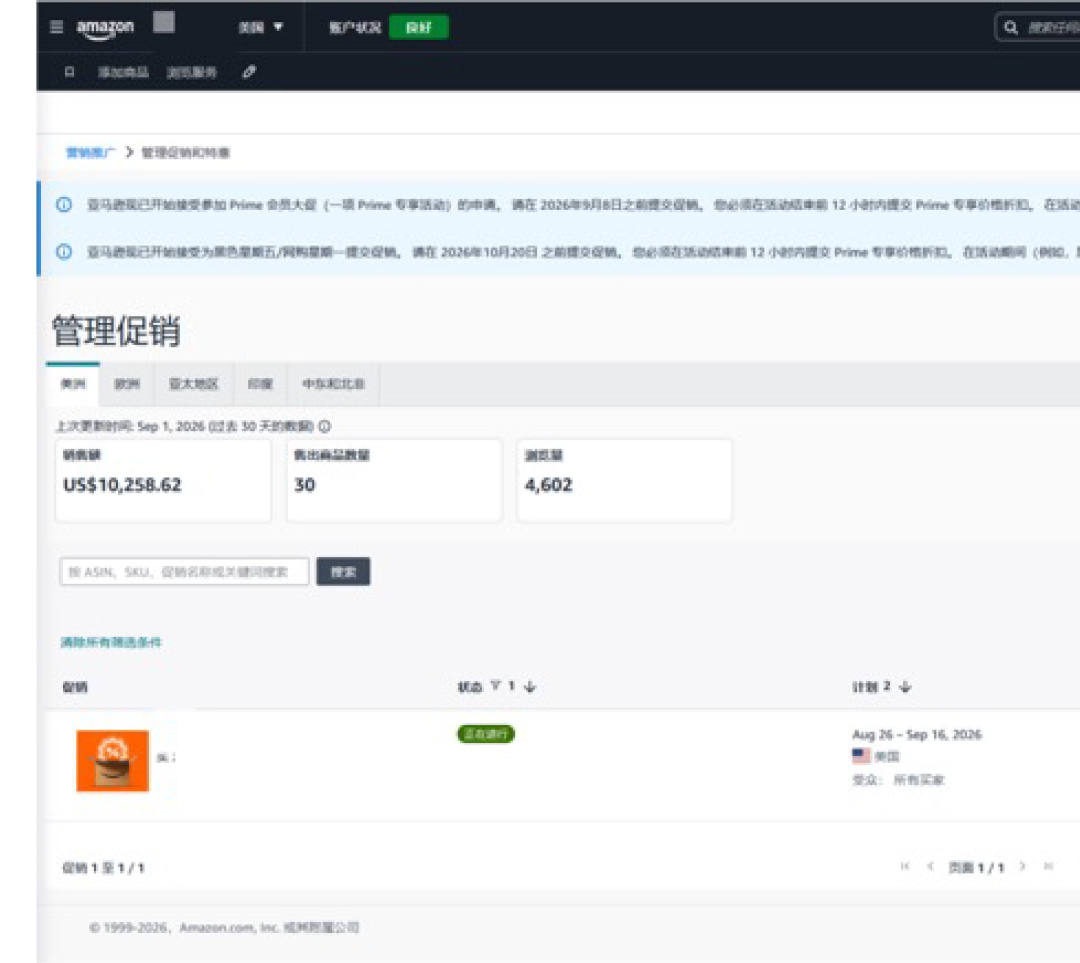Viewport: 1080px width, 963px height.
Task: Open the 美国 marketplace switcher dropdown
Action: click(x=260, y=28)
